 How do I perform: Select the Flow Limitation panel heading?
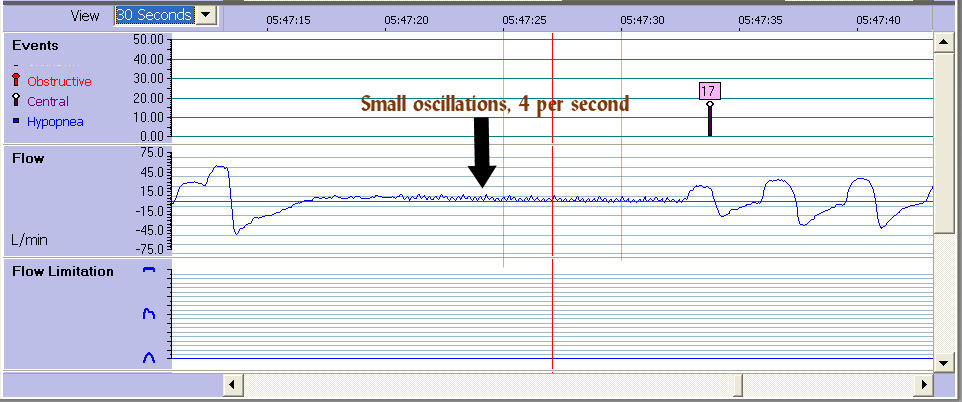(x=62, y=271)
